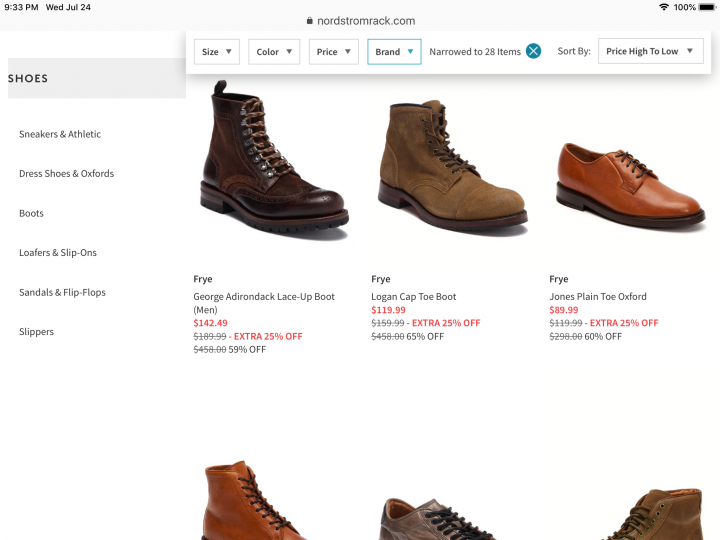Open Loafers & Slip-Ons category
This screenshot has height=540, width=720.
coord(58,253)
